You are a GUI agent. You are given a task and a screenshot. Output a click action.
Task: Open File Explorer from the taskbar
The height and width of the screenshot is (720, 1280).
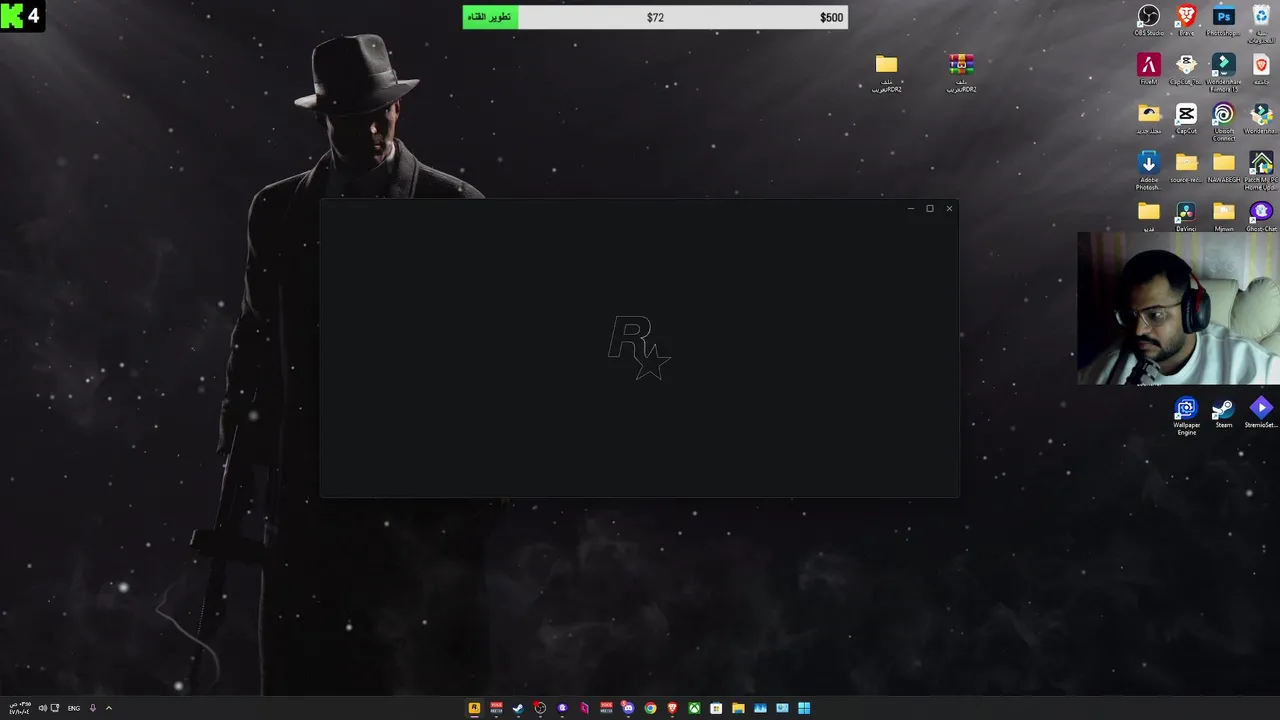738,708
